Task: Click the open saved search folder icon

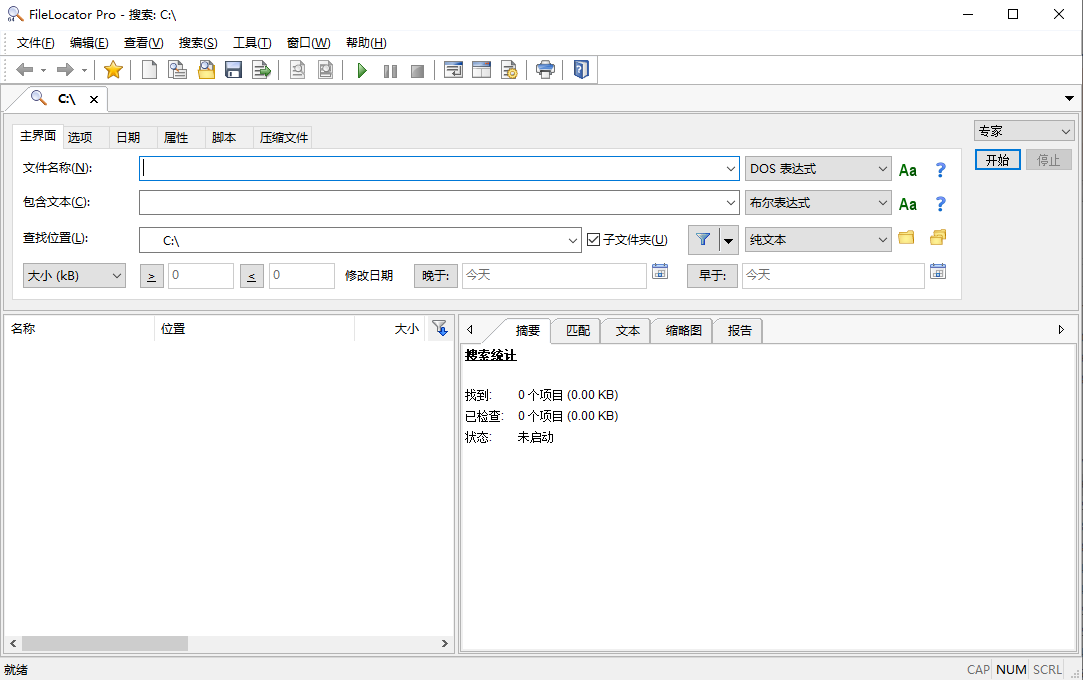Action: tap(206, 70)
